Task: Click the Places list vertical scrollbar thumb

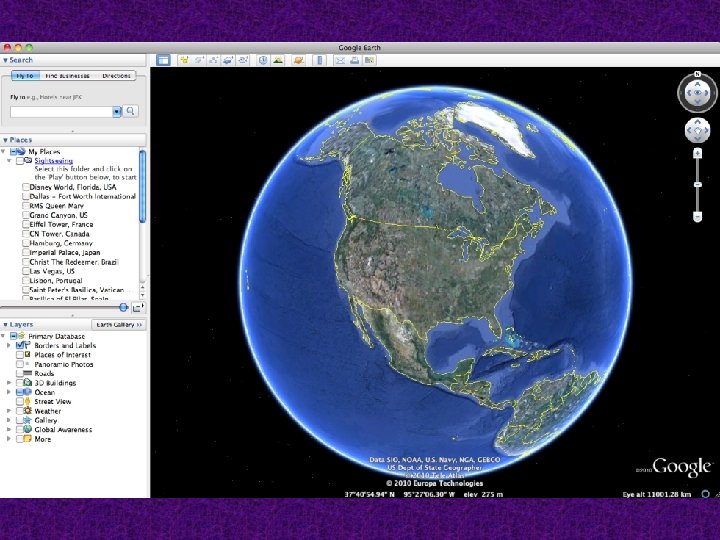Action: 142,187
